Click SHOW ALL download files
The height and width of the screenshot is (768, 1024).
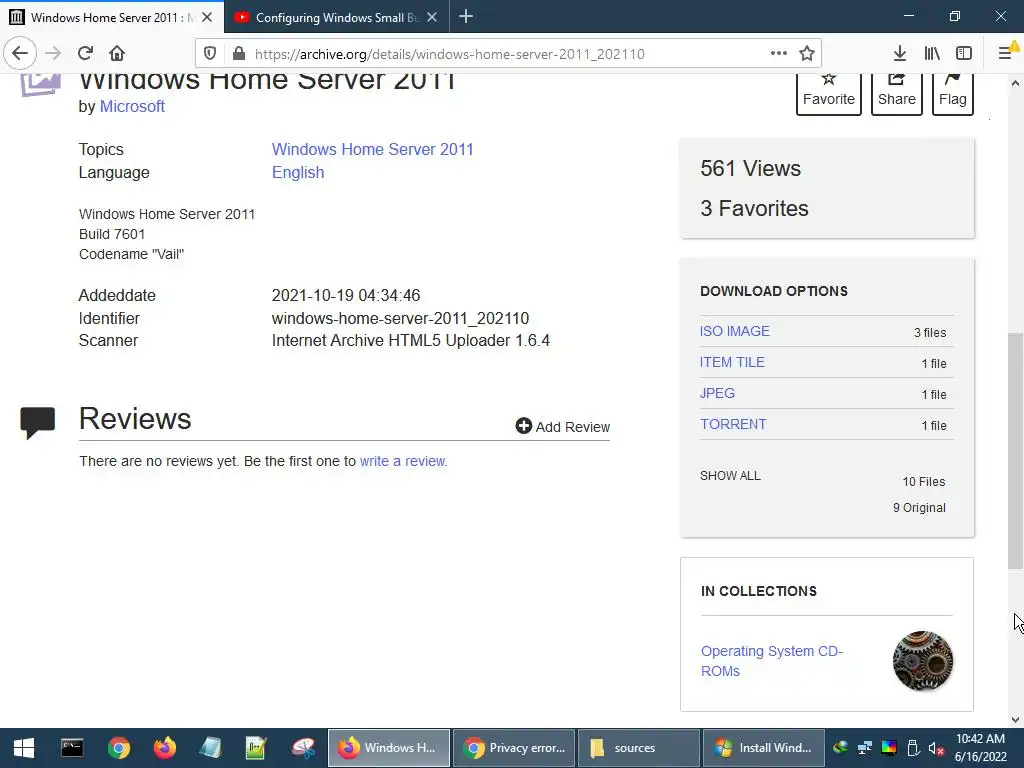[x=730, y=475]
